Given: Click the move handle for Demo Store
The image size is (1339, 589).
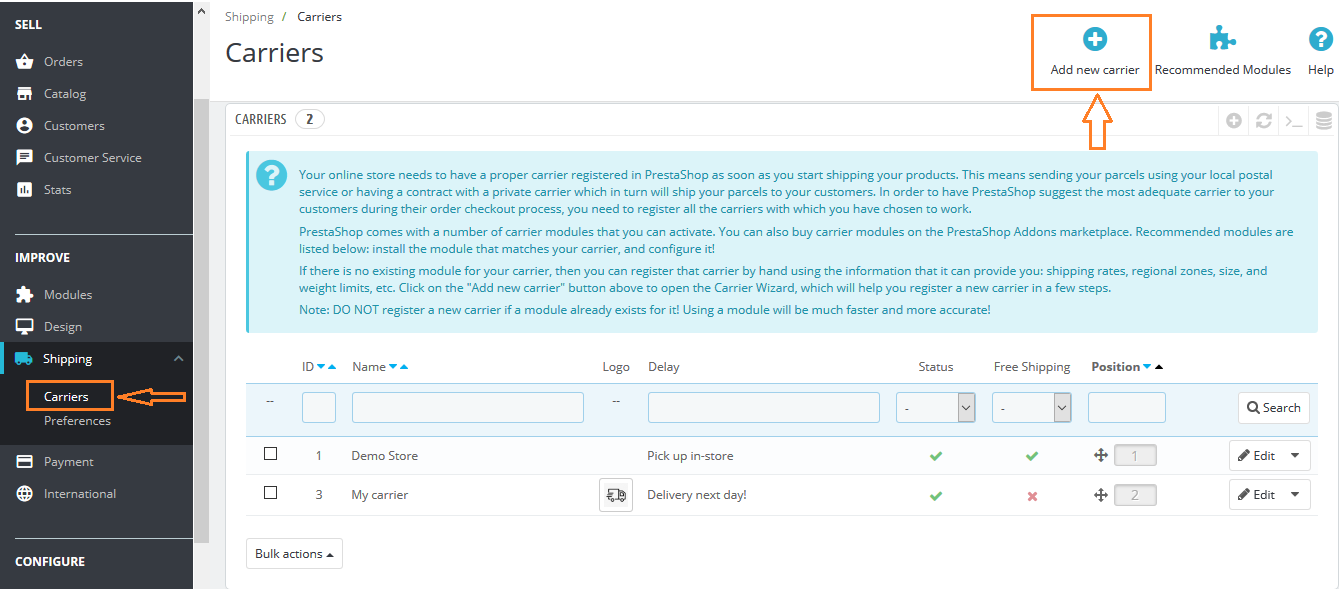Looking at the screenshot, I should (1101, 456).
